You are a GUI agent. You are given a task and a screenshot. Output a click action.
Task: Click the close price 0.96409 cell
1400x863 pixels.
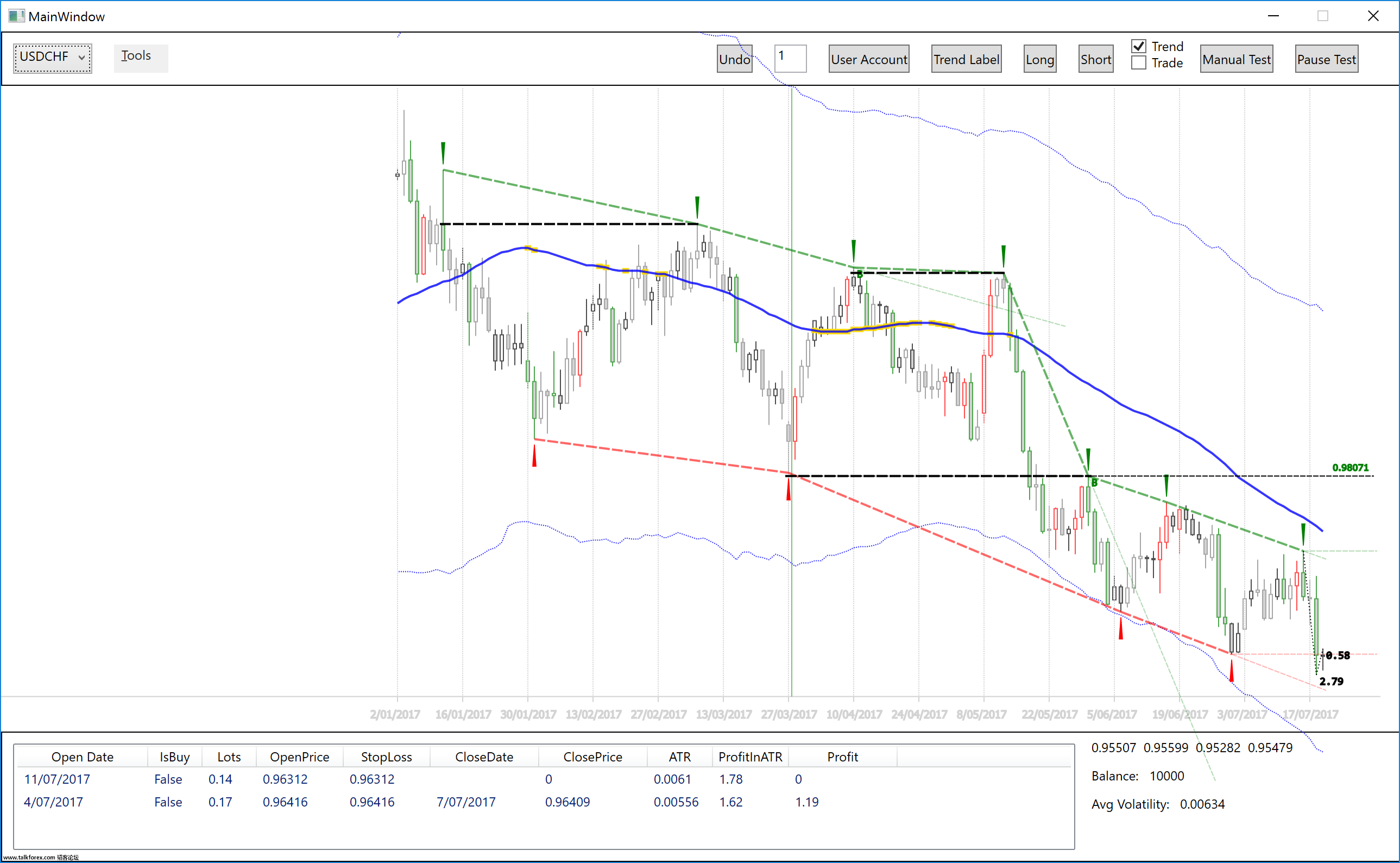(567, 802)
